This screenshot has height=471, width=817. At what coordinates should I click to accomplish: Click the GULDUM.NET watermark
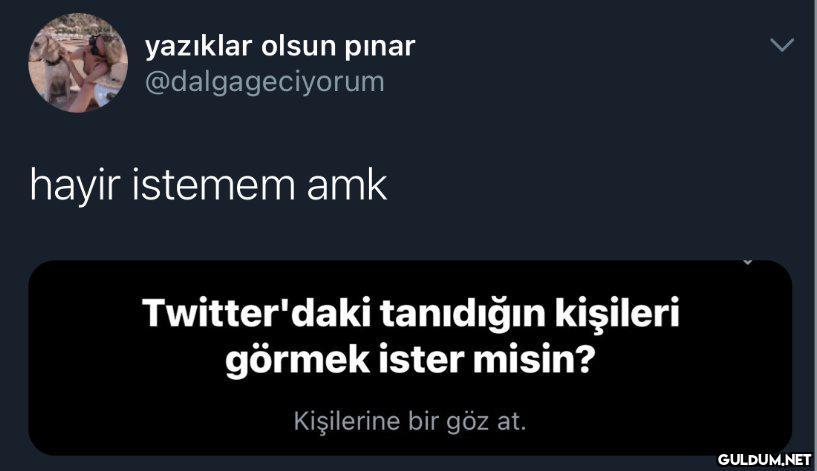[x=764, y=460]
